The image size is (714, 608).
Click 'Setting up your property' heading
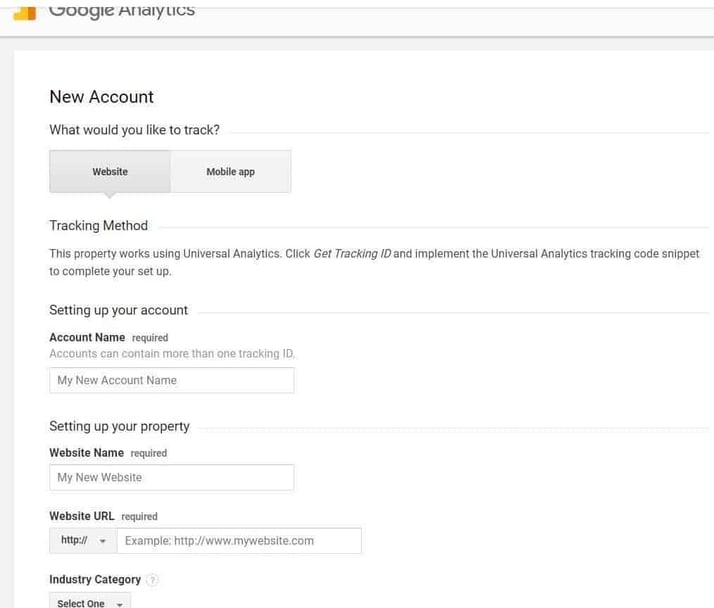pos(119,426)
